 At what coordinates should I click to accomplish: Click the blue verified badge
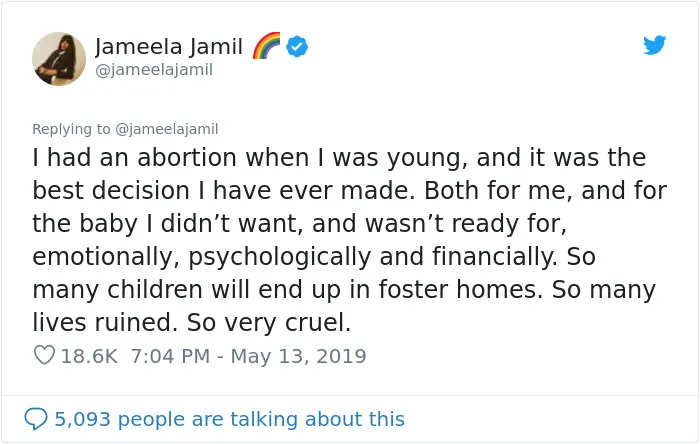(x=297, y=46)
